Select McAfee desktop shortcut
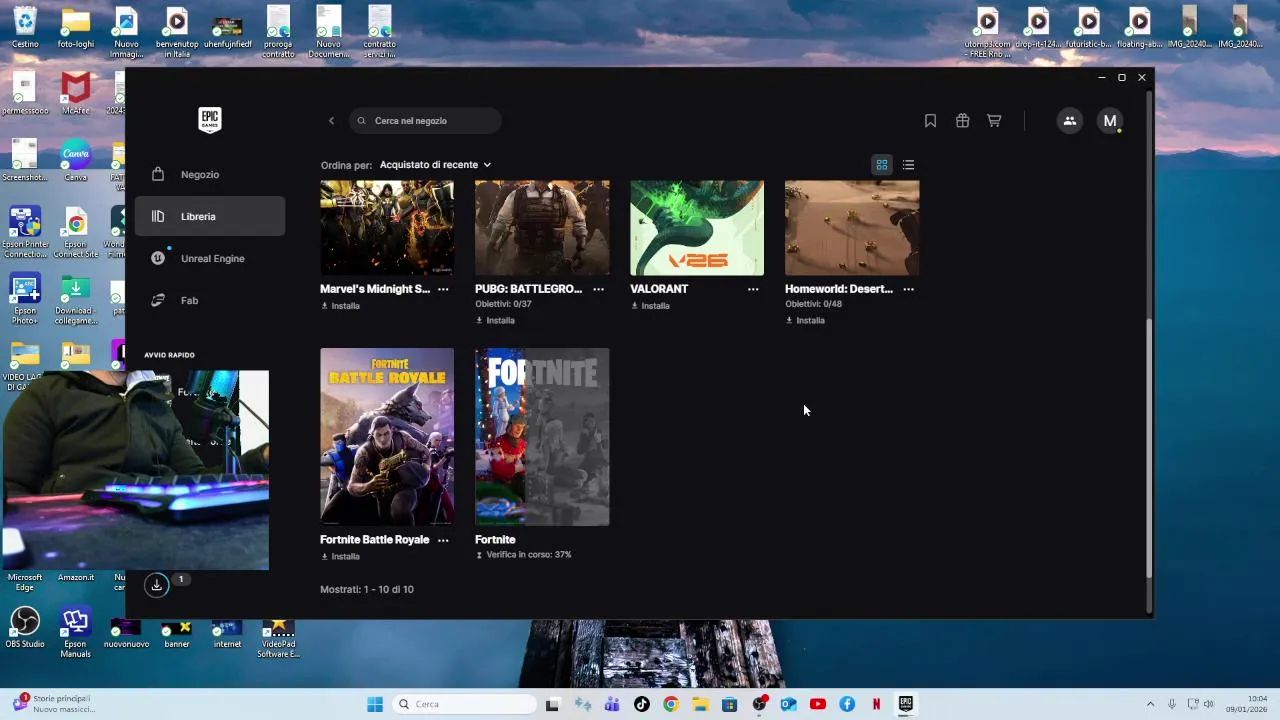 [76, 93]
